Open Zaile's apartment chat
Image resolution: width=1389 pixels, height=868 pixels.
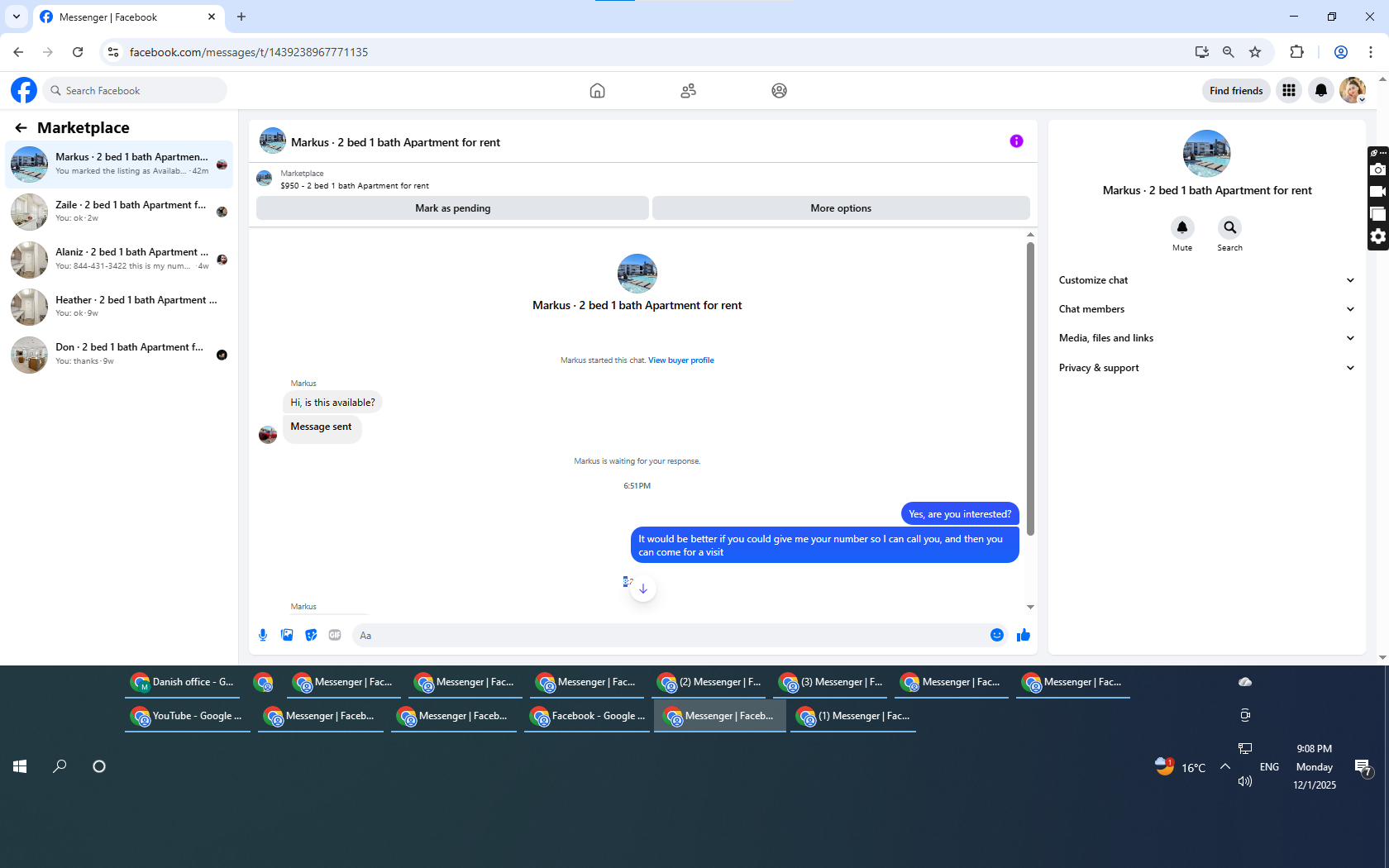(119, 212)
